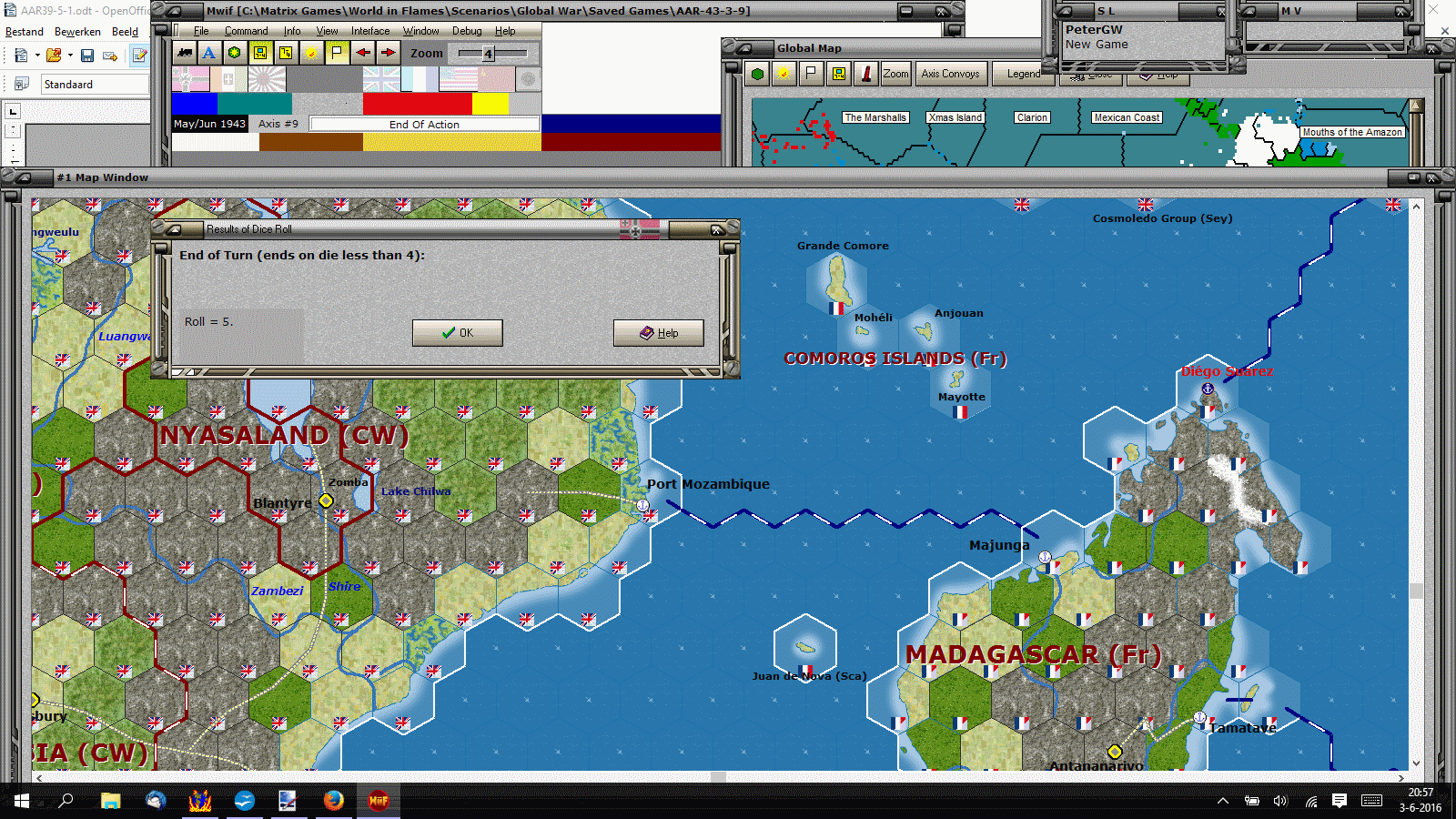Click the Blantyre city marker
Screen dimensions: 1456x819
click(326, 500)
